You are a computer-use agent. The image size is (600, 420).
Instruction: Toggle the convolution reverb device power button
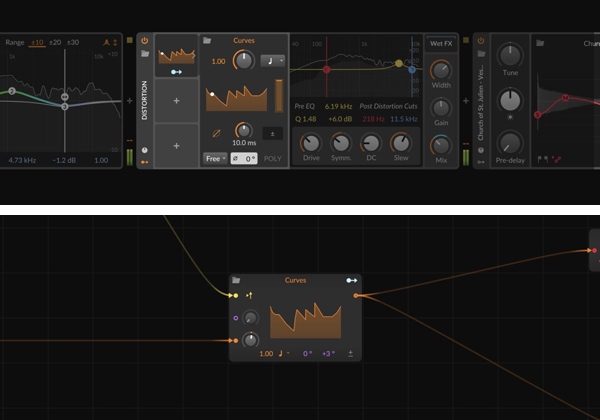click(481, 41)
